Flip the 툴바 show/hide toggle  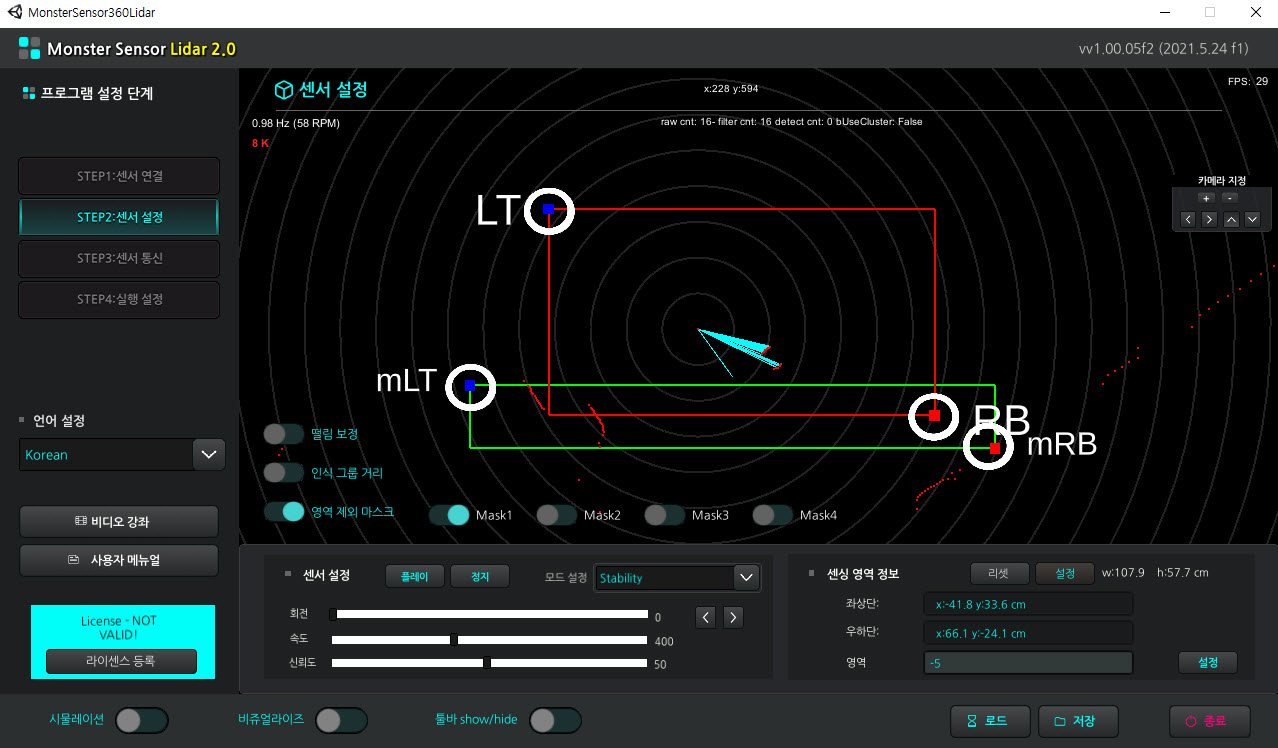[x=555, y=720]
